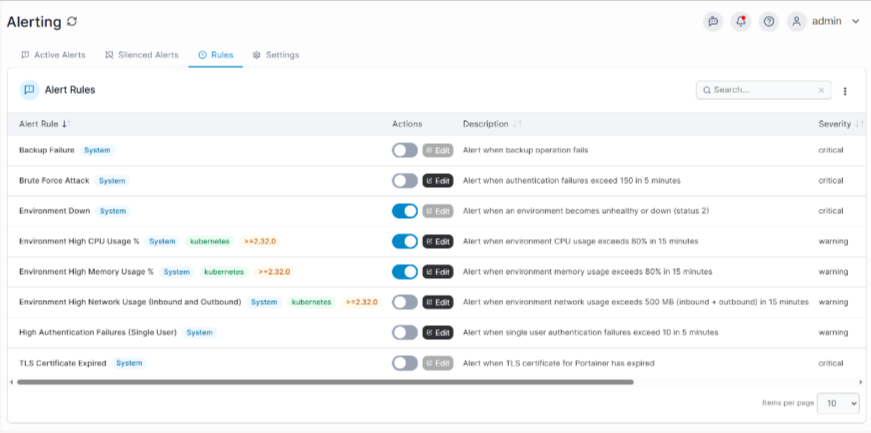
Task: Click the admin user avatar icon
Action: tap(797, 22)
